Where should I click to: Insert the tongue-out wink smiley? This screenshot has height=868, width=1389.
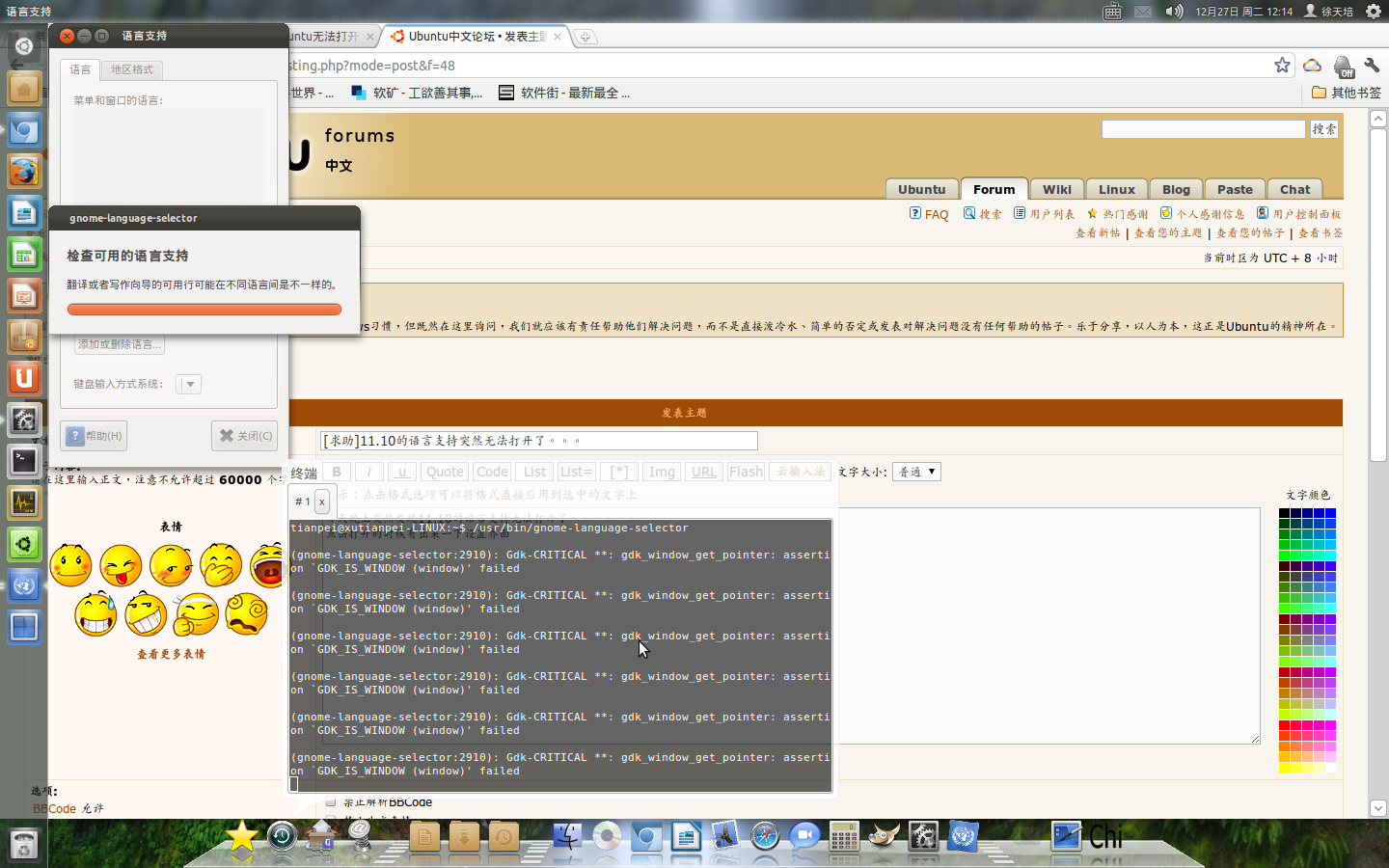[121, 565]
